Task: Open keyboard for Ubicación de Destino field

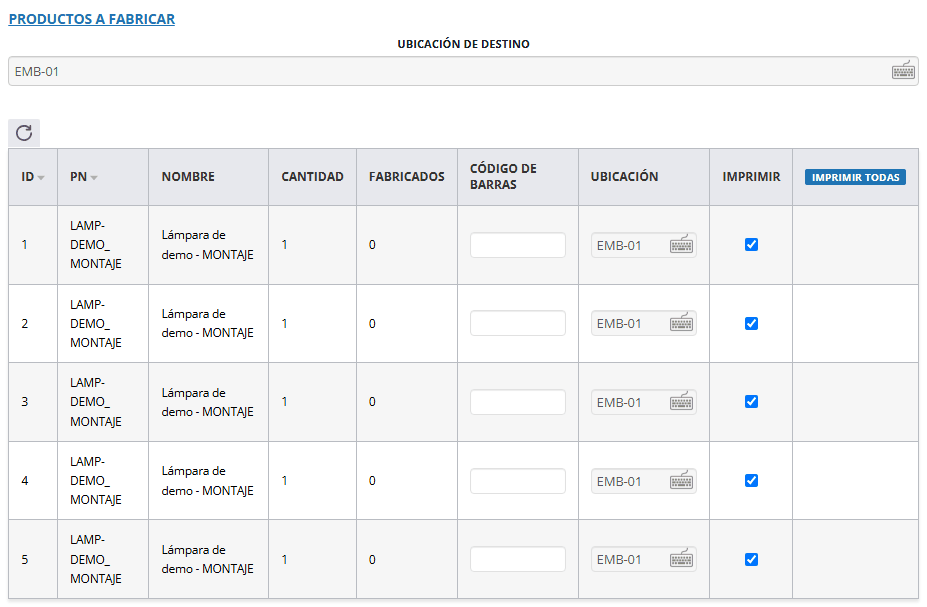Action: pos(903,71)
